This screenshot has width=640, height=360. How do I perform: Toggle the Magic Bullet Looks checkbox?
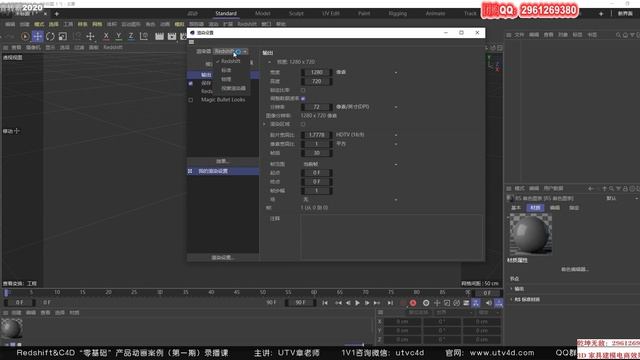[191, 100]
